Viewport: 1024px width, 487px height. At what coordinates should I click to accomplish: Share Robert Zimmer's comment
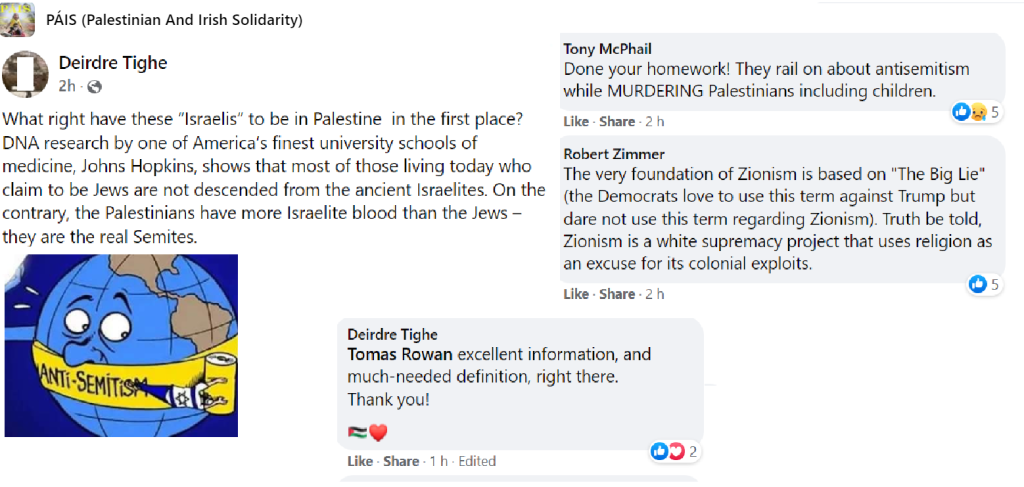click(x=616, y=294)
